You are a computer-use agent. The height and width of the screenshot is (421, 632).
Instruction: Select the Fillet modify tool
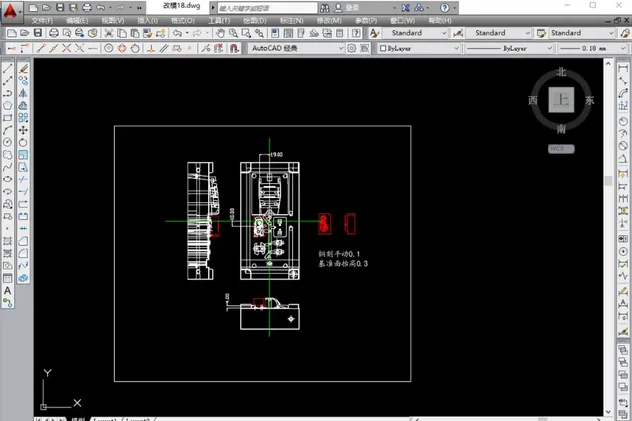(x=23, y=253)
